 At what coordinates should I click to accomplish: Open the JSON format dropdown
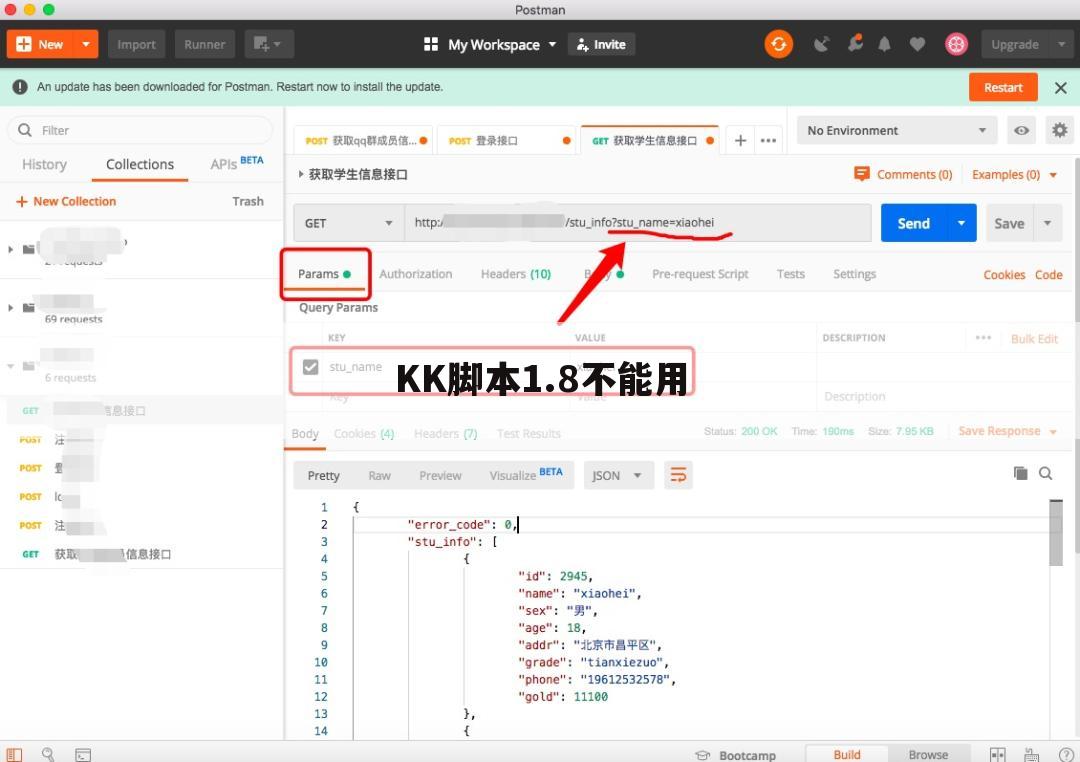click(618, 475)
